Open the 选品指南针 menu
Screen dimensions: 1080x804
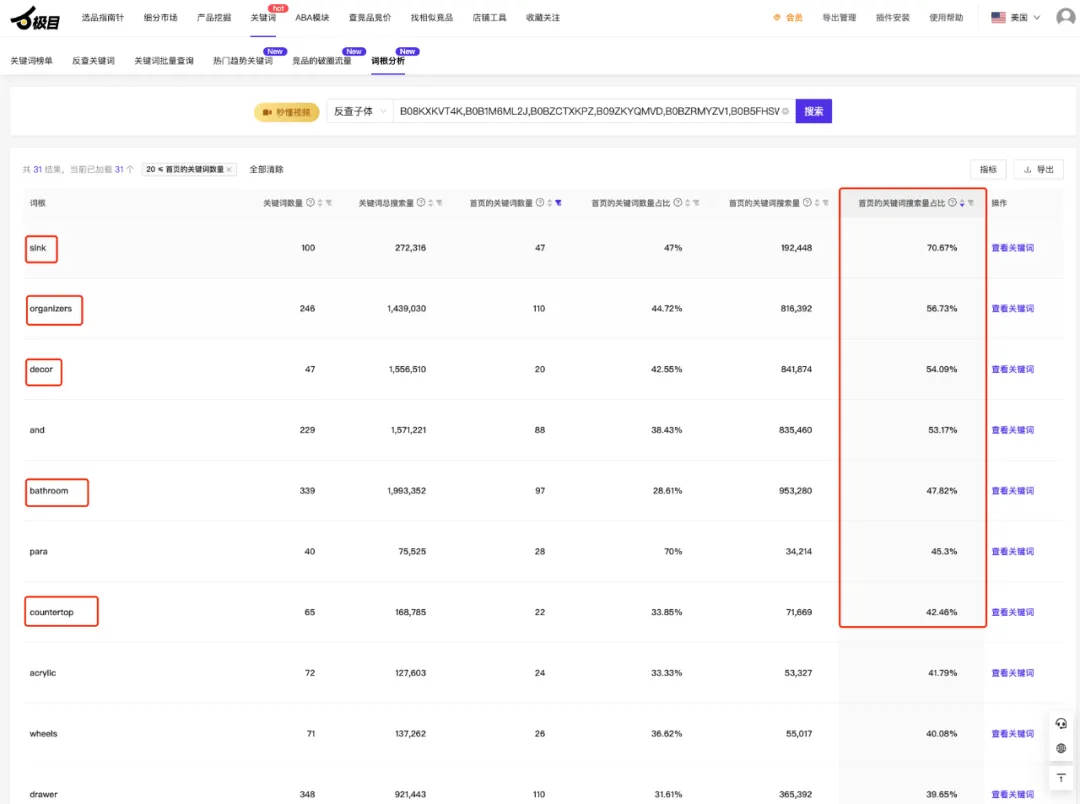(x=103, y=17)
